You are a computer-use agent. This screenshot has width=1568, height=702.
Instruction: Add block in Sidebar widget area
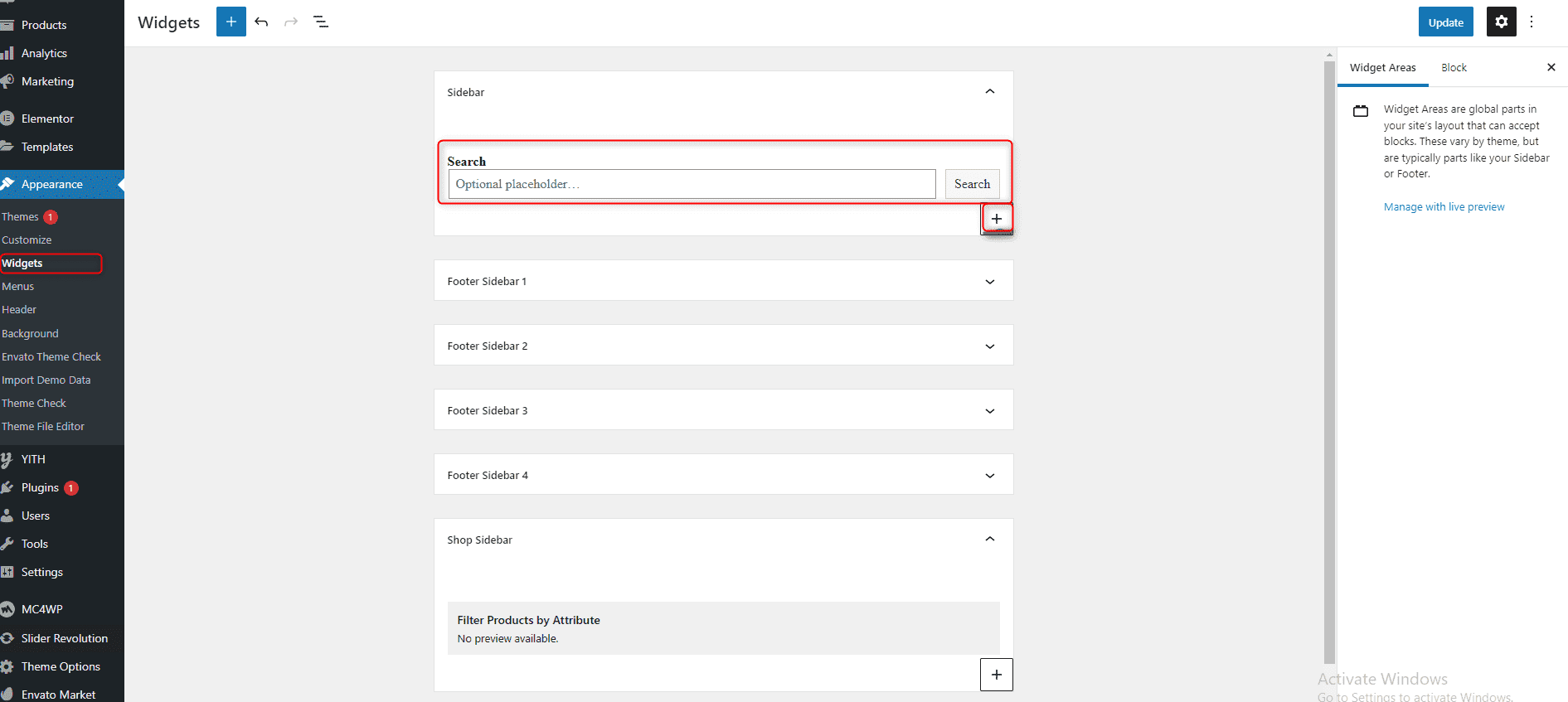coord(996,219)
